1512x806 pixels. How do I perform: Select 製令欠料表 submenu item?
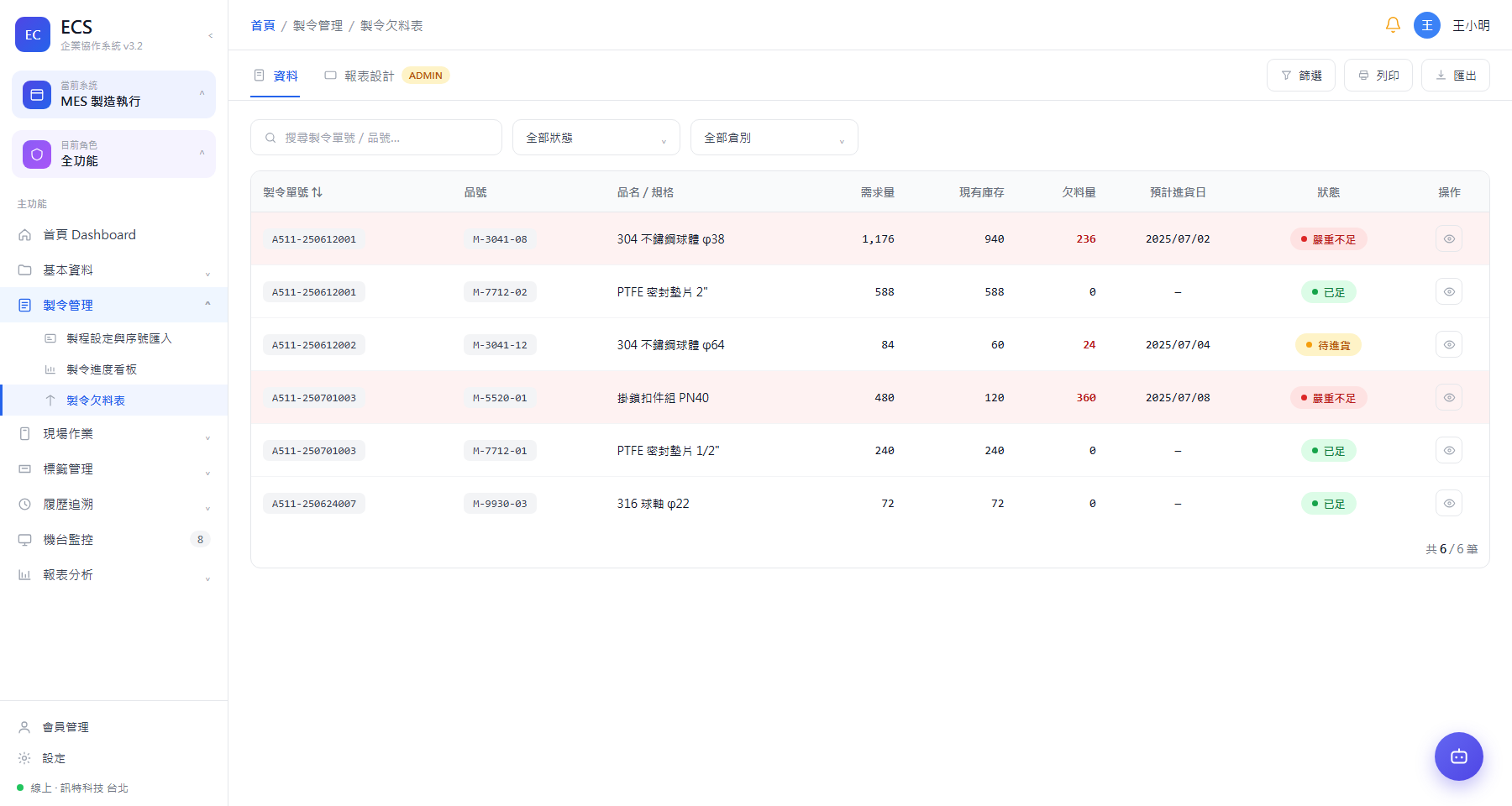tap(113, 400)
